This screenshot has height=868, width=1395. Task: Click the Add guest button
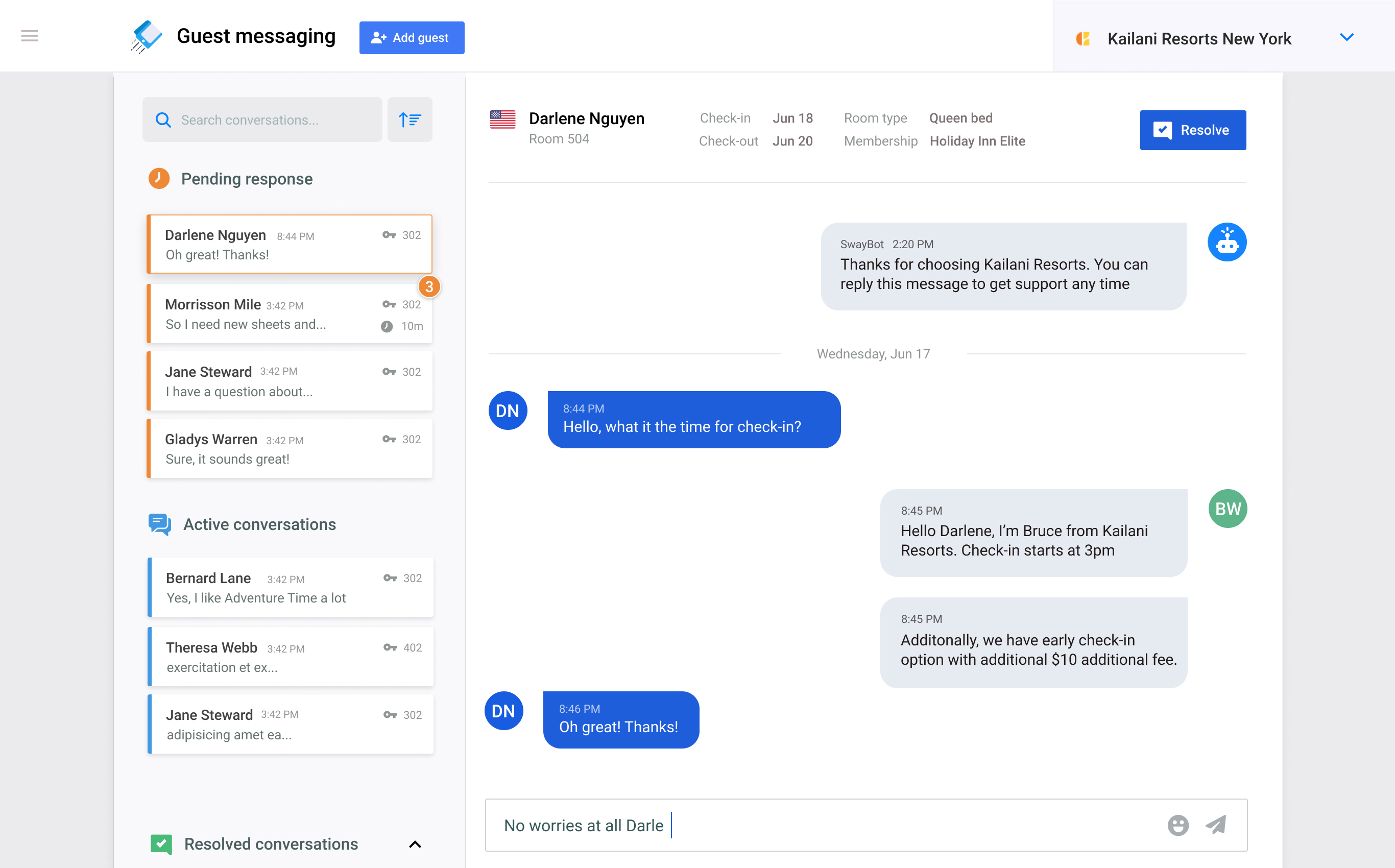coord(411,37)
